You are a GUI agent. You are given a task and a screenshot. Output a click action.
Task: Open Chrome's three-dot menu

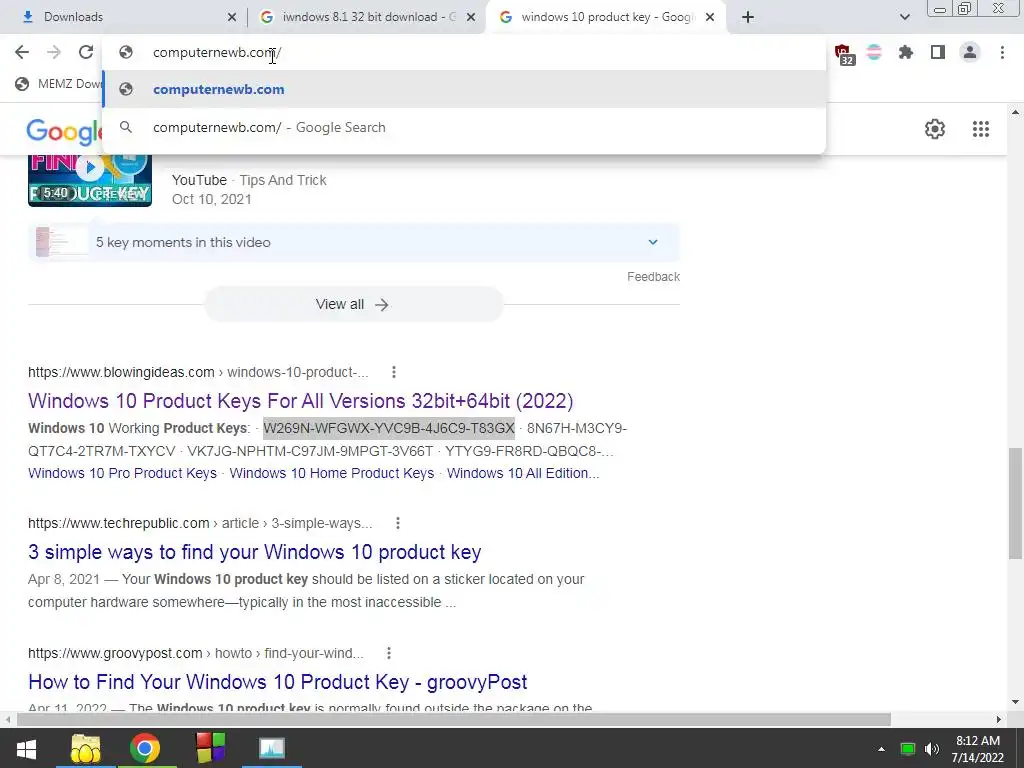[1002, 52]
